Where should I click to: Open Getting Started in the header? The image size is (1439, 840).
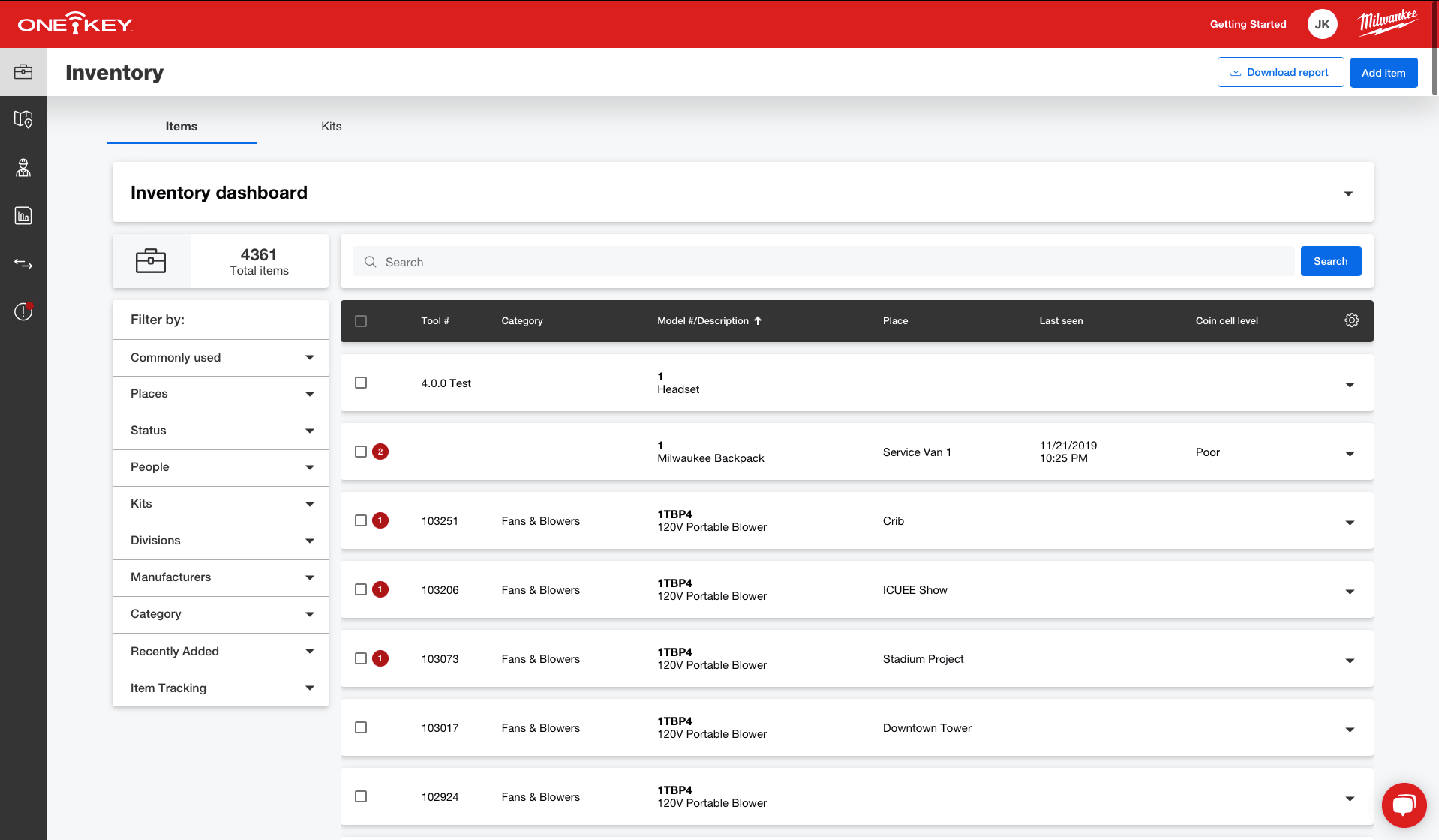click(1248, 24)
